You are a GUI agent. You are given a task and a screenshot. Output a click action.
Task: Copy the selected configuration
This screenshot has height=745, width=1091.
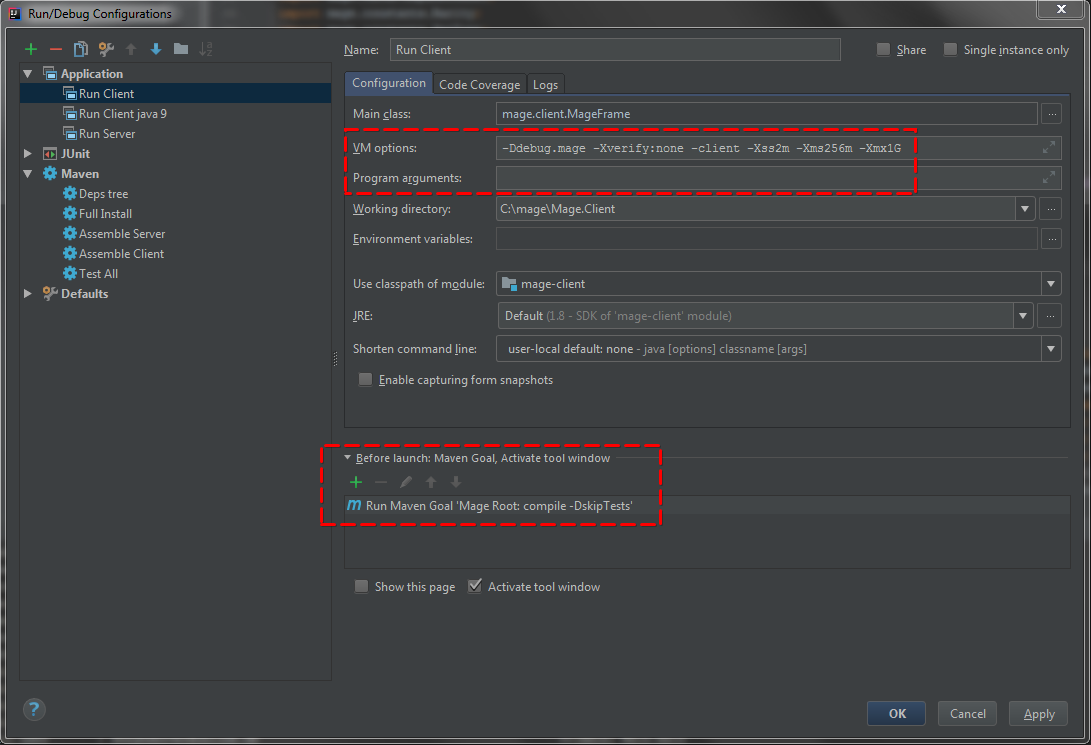pos(81,49)
